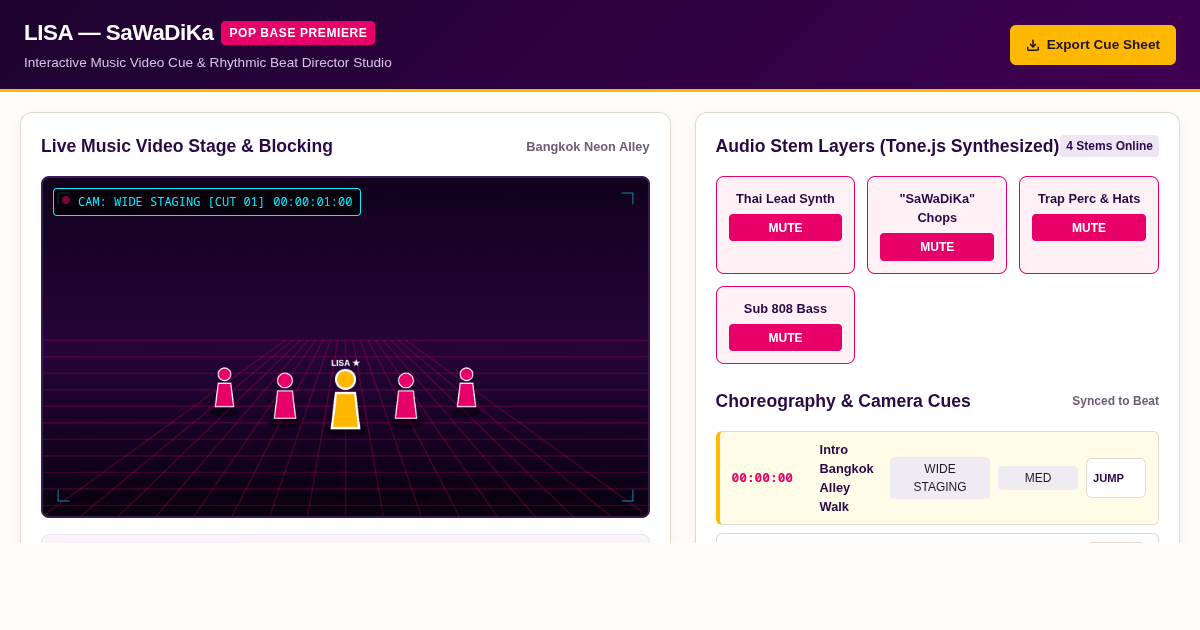Select the 00:00:00 timestamp of intro cue
Image resolution: width=1200 pixels, height=630 pixels.
(x=762, y=478)
